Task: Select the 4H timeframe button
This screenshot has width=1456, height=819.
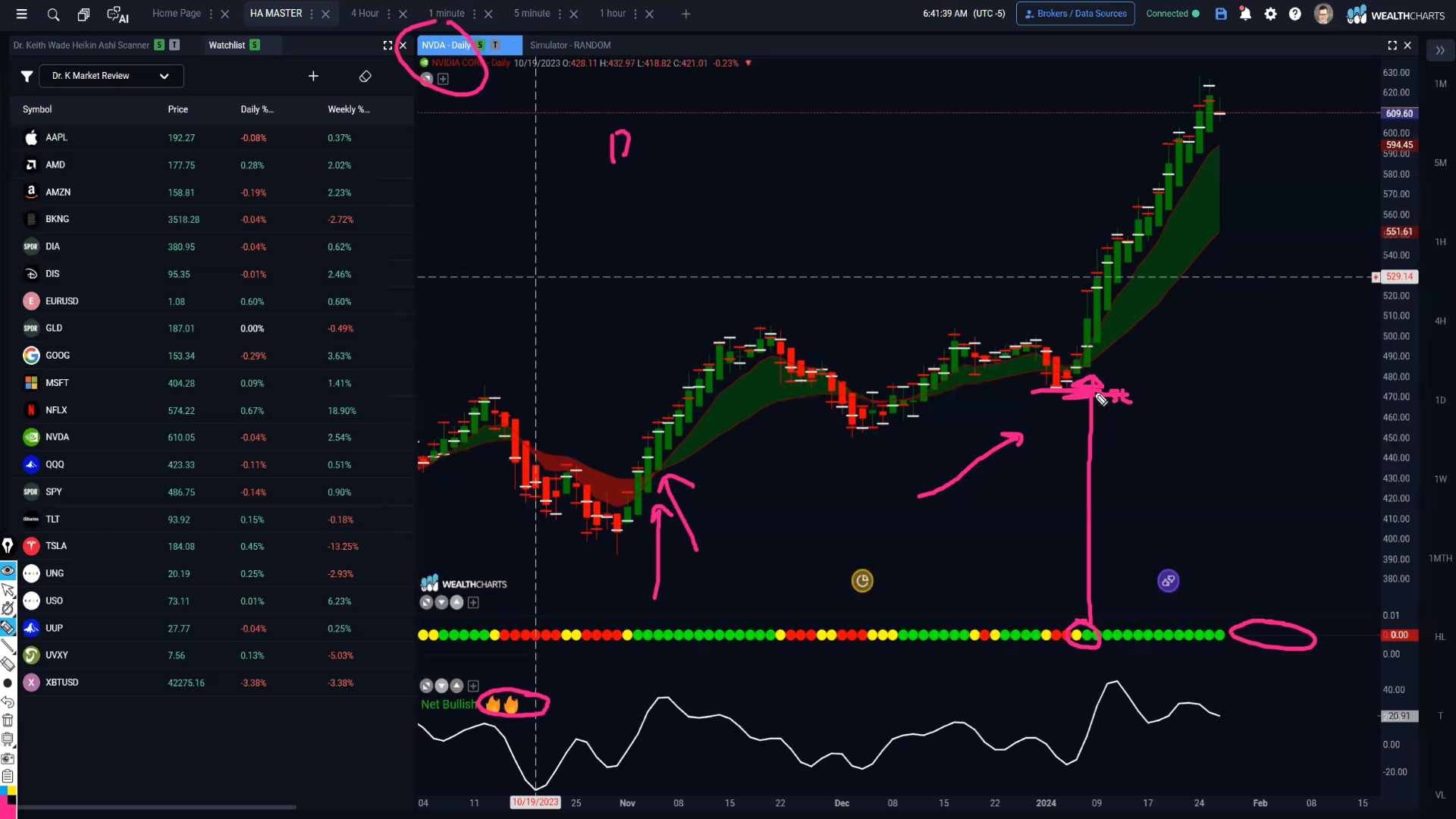Action: point(1440,322)
